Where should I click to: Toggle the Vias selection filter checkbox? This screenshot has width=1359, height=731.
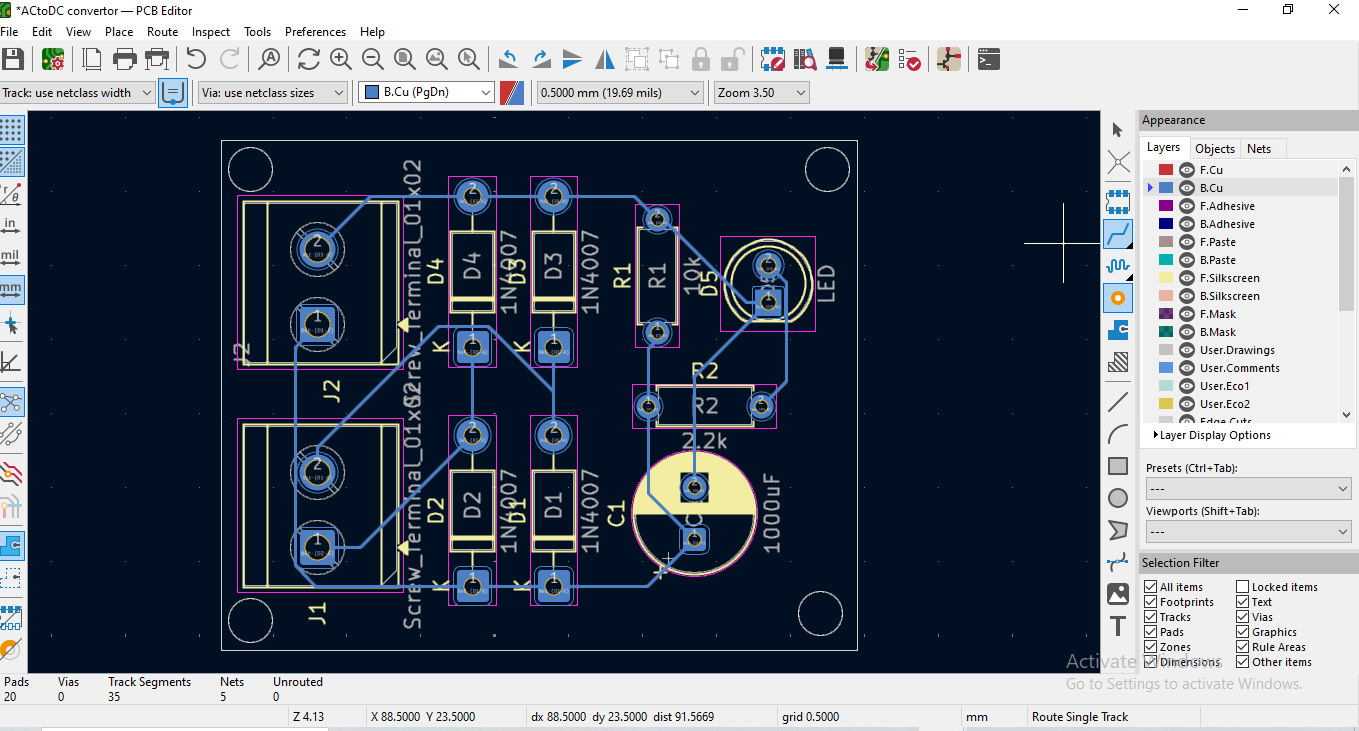click(1242, 617)
